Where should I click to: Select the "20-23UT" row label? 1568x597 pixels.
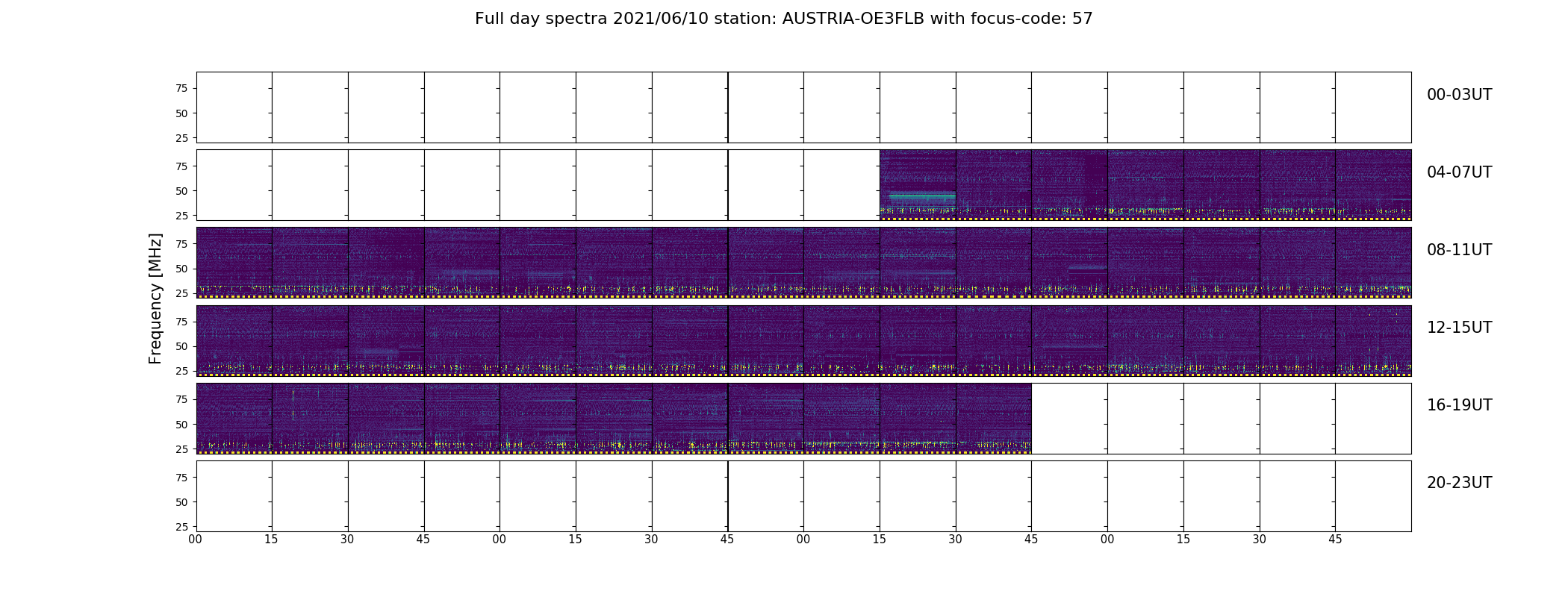[1459, 483]
